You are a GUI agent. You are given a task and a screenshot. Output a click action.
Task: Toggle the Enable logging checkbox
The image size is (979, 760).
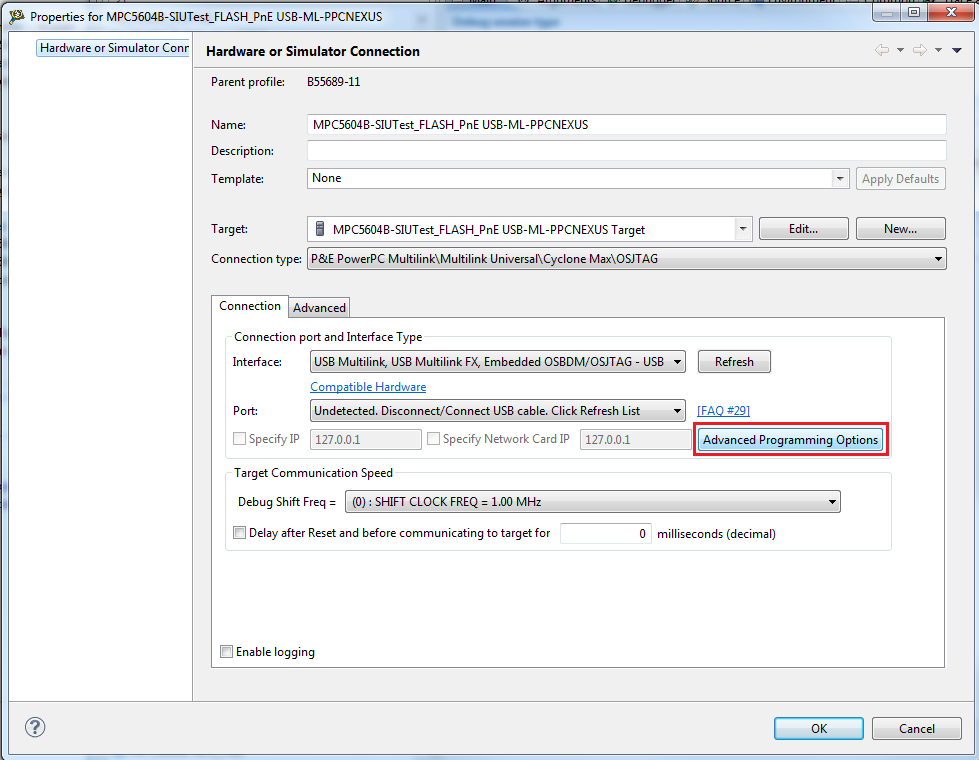click(227, 652)
